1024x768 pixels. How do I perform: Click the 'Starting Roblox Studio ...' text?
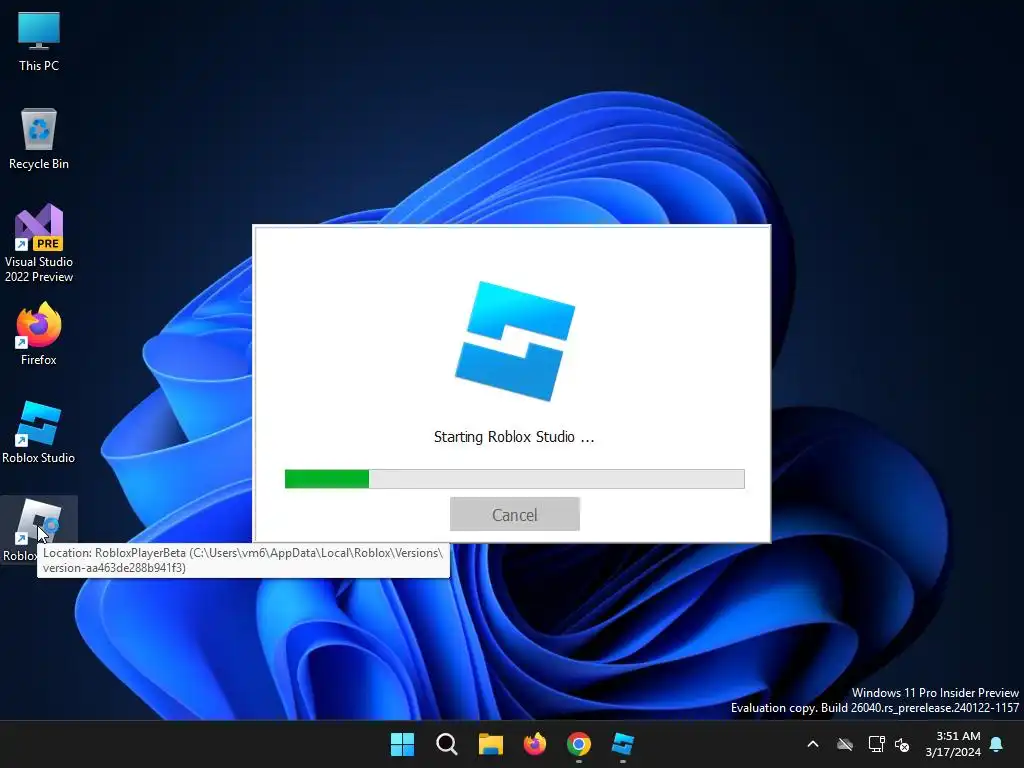pos(514,437)
